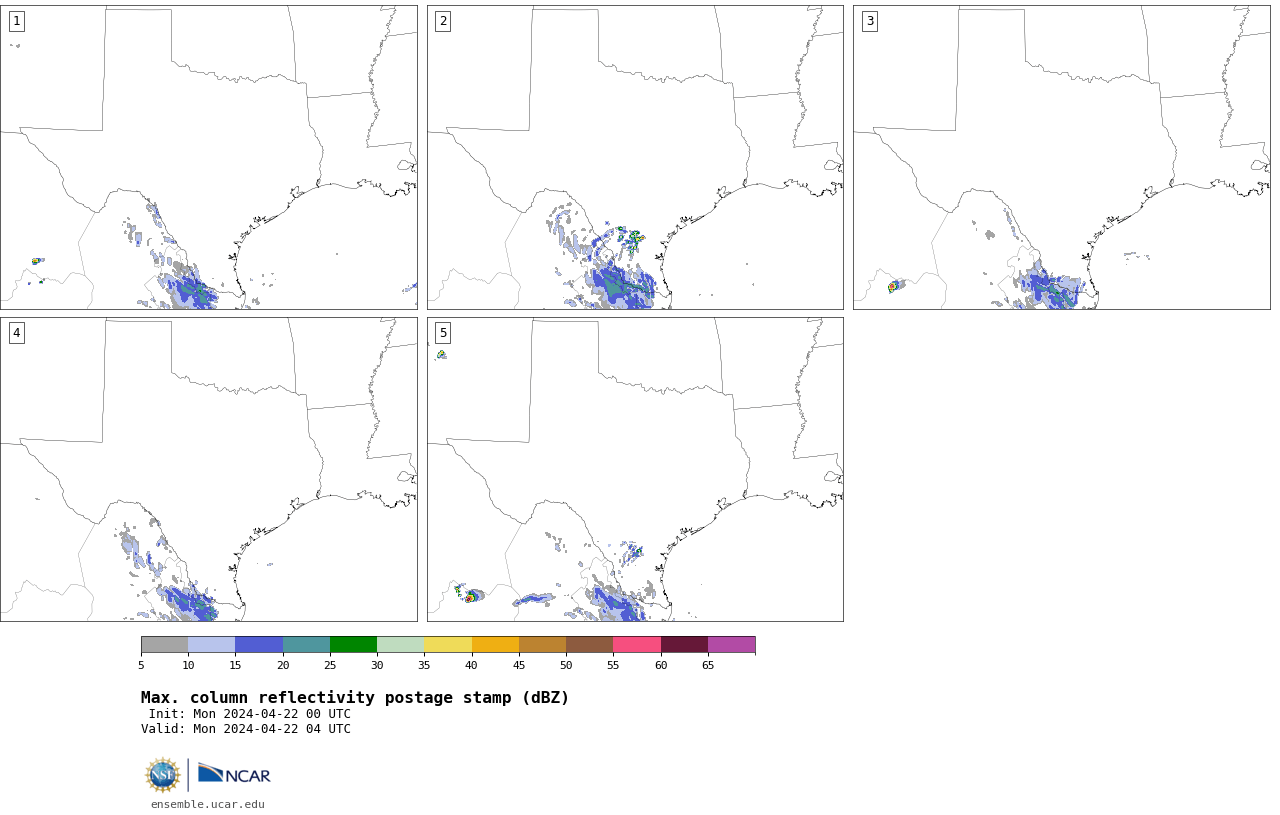
Task: Open ensemble member 3 reflectivity map
Action: [x=1062, y=157]
